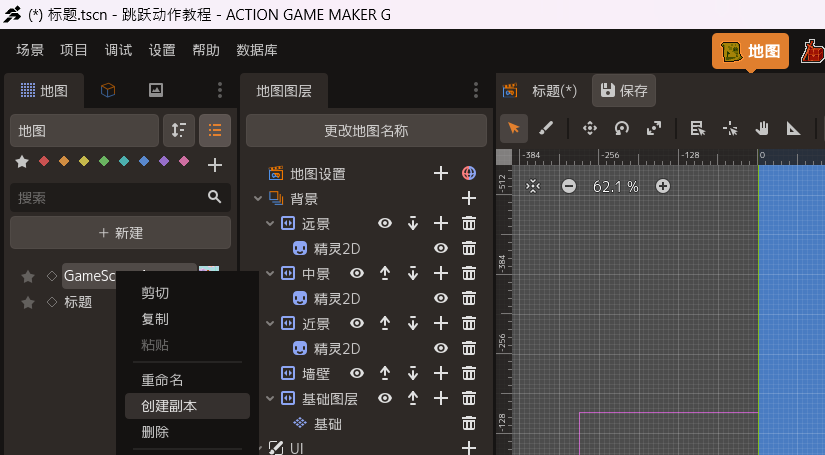Choose 创建副本 from context menu
Screen dimensions: 825x455
pyautogui.click(x=187, y=406)
